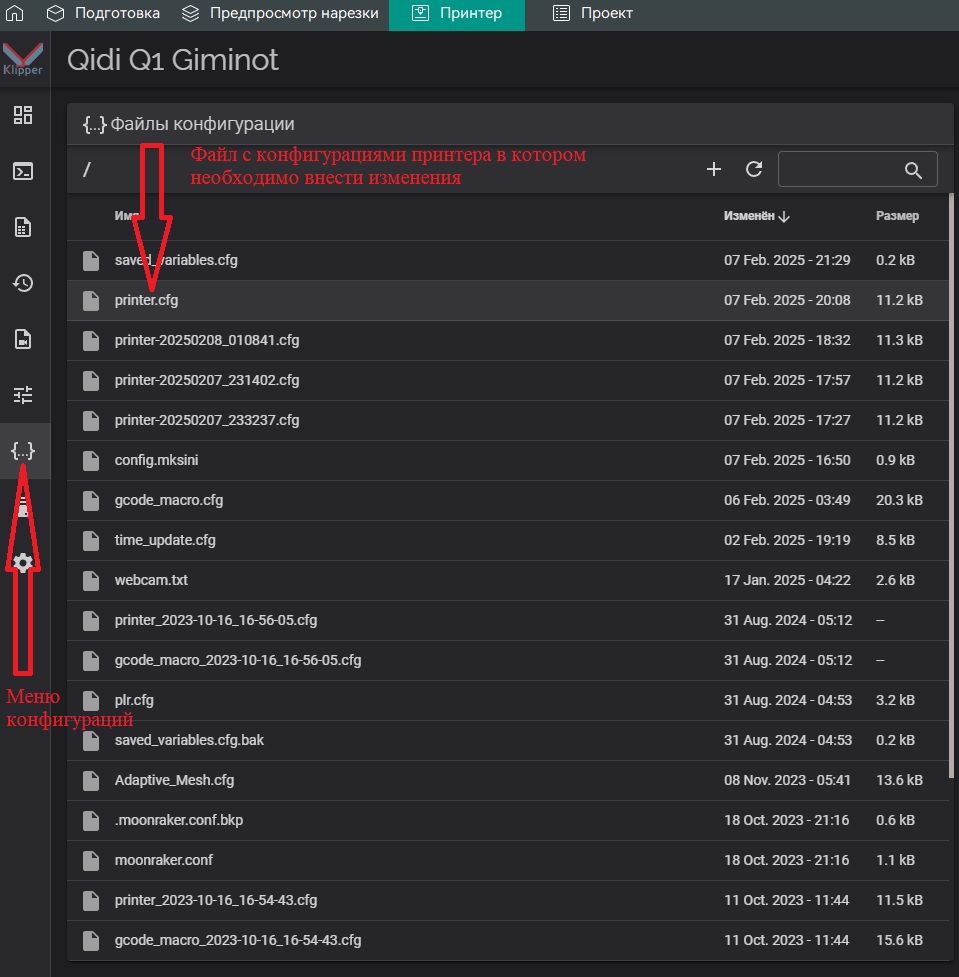The image size is (959, 977).
Task: Open gcode_macro_2023-10-16_16-56-05.cfg
Action: click(508, 660)
